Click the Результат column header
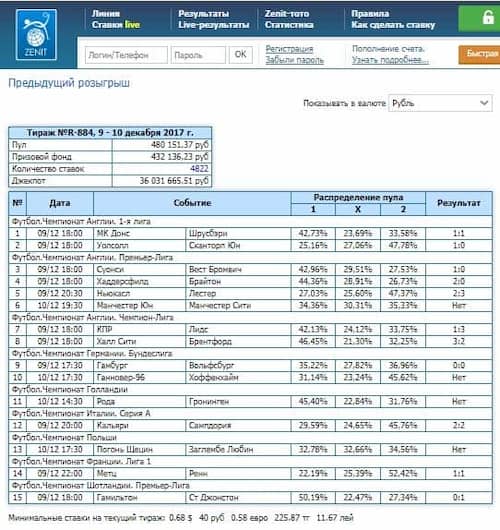This screenshot has height=530, width=500. (x=458, y=203)
